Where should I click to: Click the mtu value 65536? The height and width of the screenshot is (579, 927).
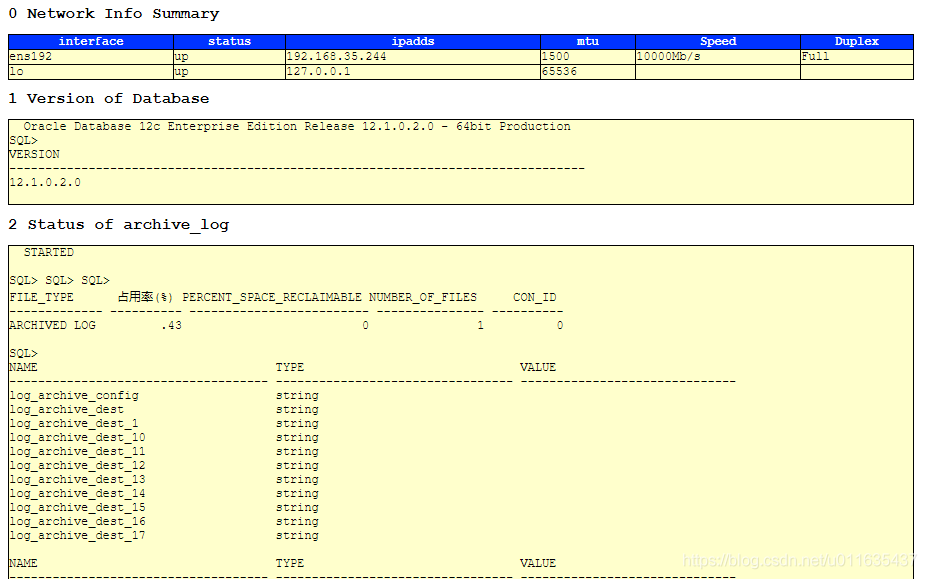(x=559, y=72)
